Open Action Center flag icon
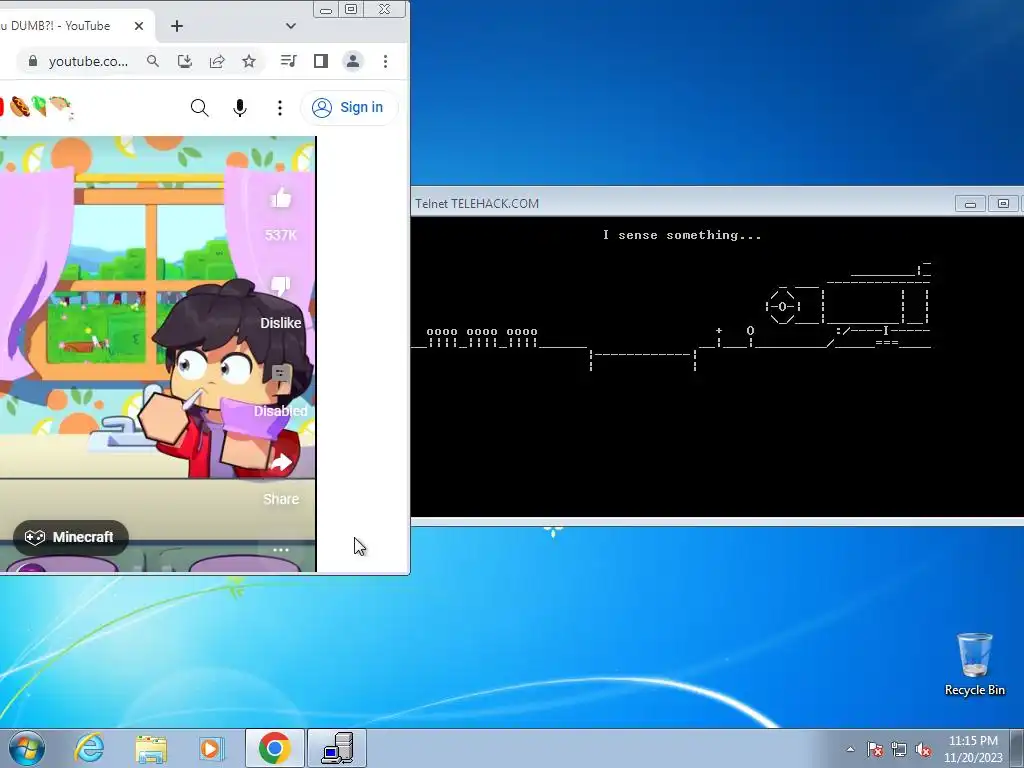This screenshot has width=1024, height=768. pos(874,749)
